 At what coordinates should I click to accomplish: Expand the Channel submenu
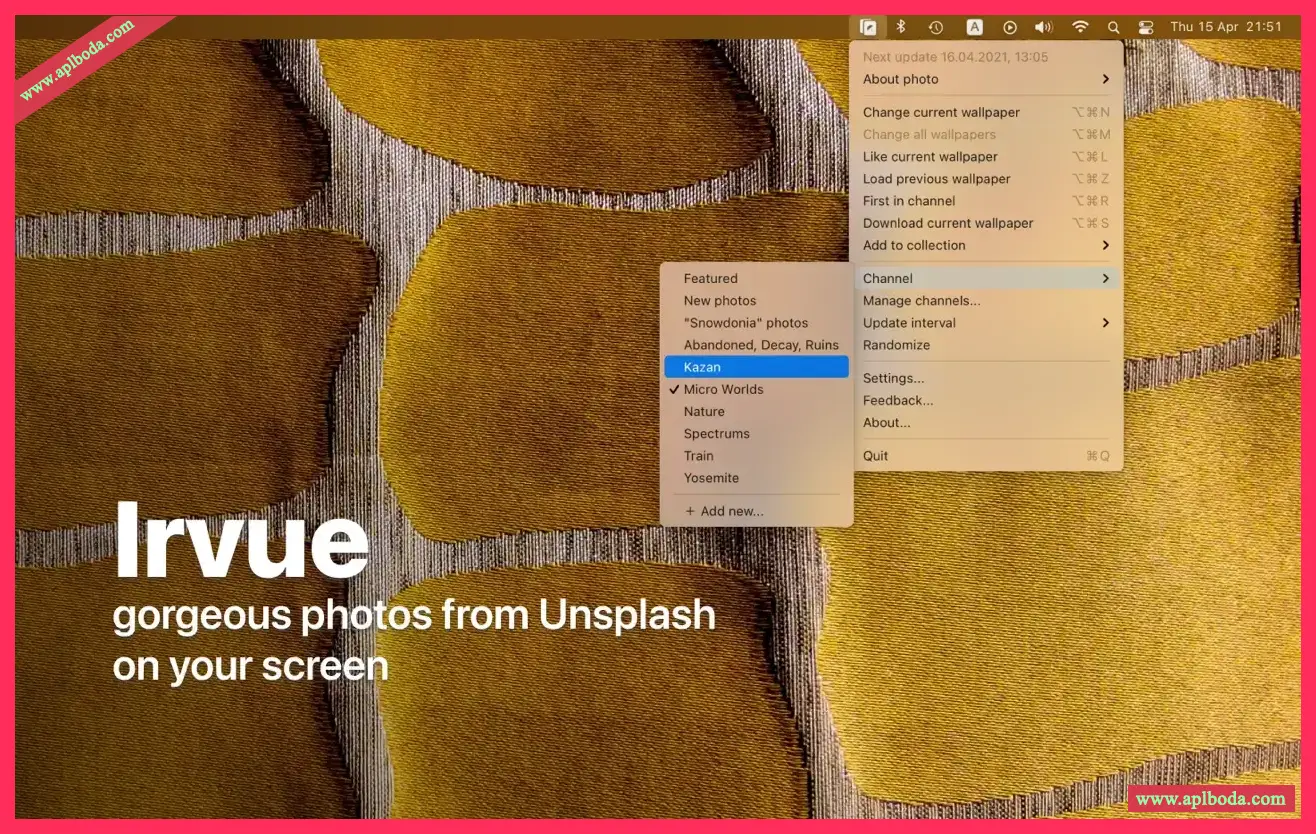(986, 278)
